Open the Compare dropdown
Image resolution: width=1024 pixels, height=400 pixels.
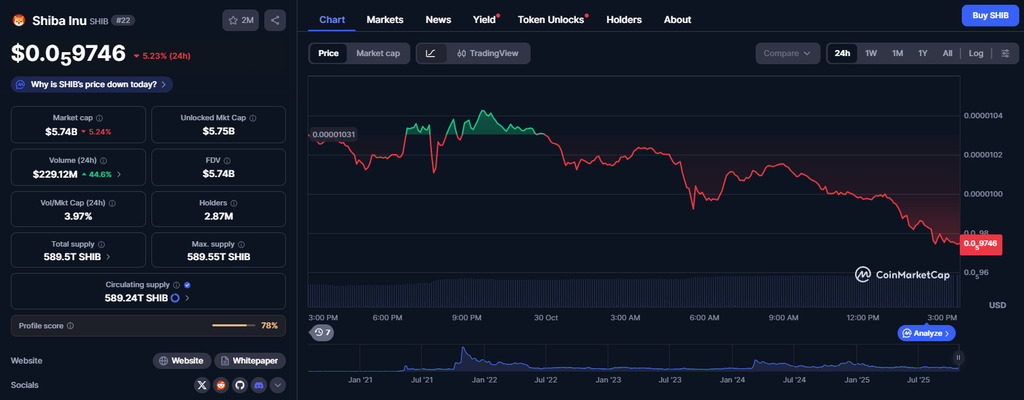pyautogui.click(x=787, y=53)
